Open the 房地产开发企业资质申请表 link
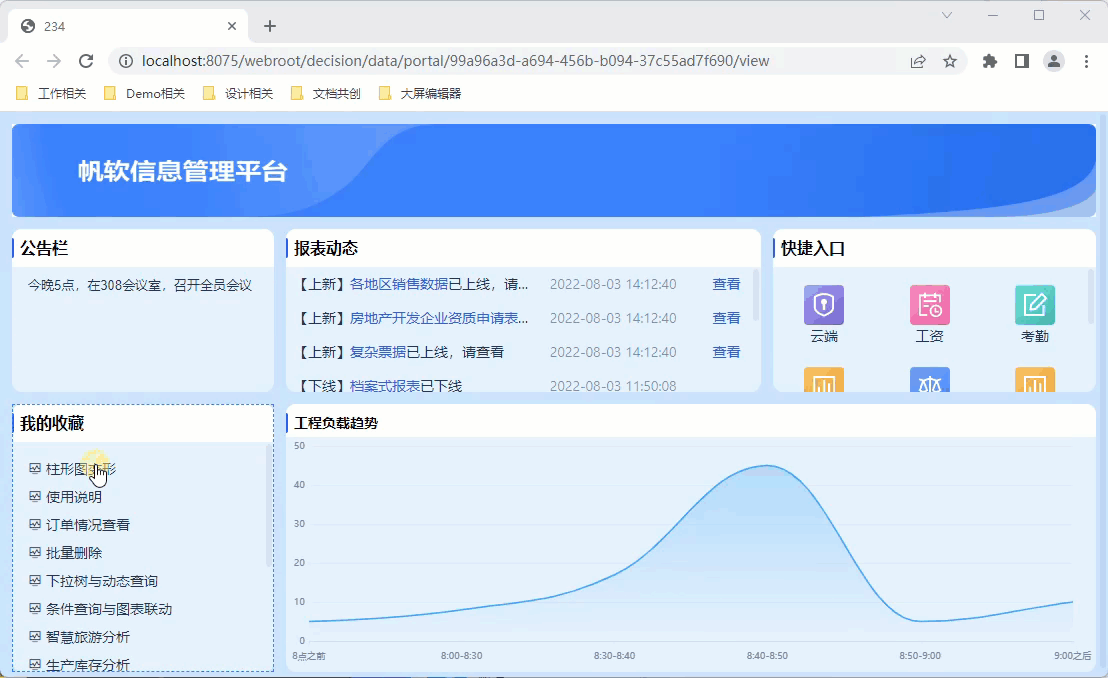Screen dimensions: 1108x678 pyautogui.click(x=439, y=318)
